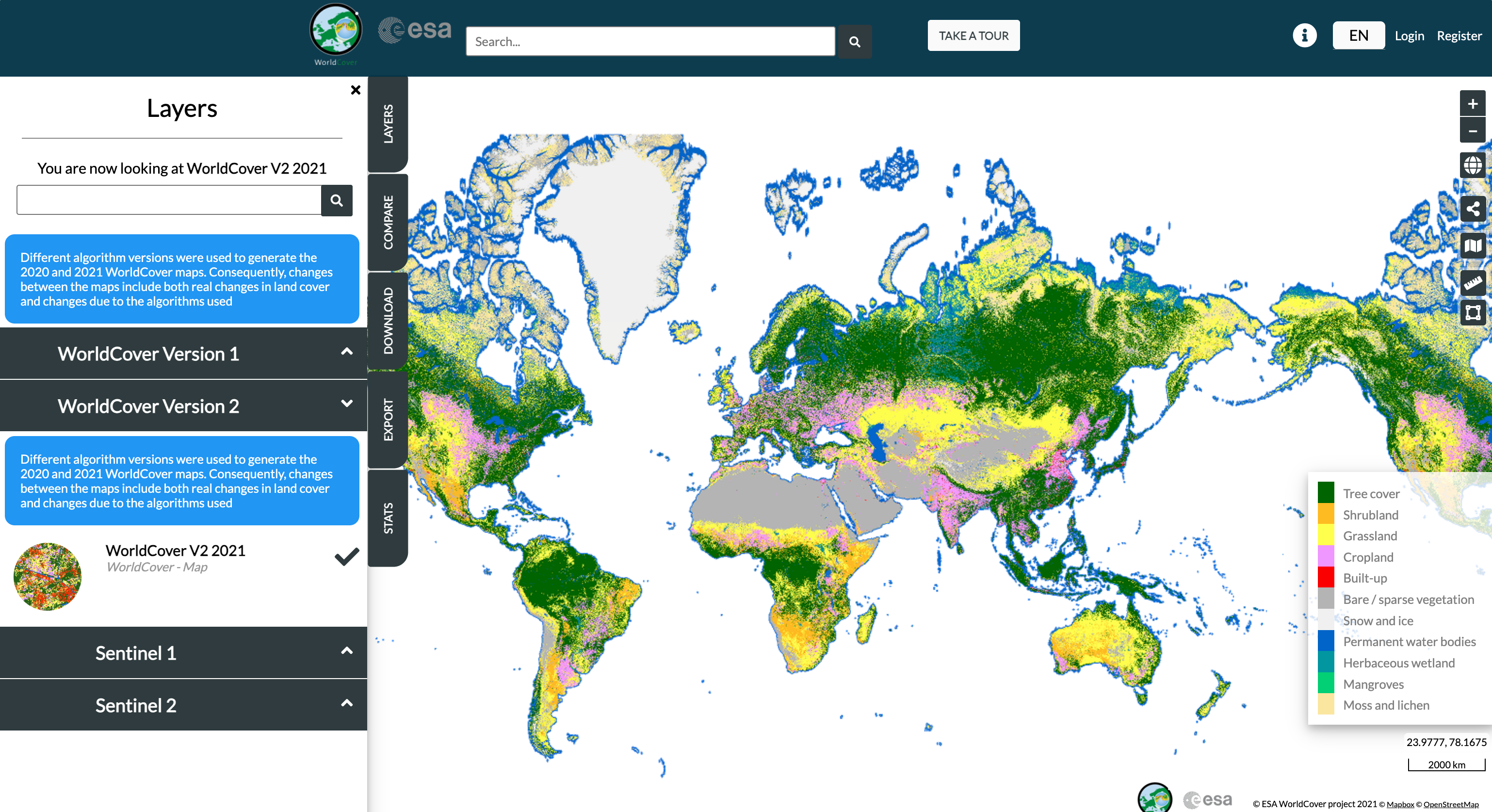This screenshot has width=1492, height=812.
Task: Open the information icon in the header
Action: point(1304,35)
